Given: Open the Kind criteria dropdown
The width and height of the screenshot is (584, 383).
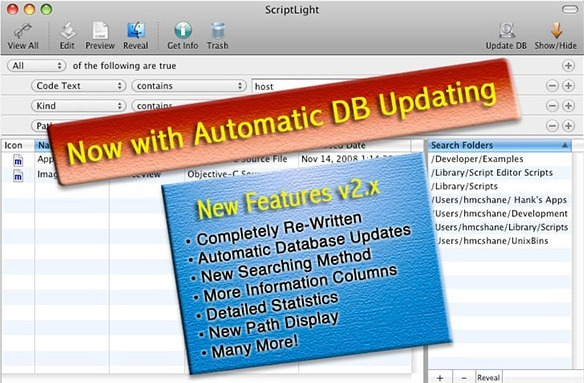Looking at the screenshot, I should [78, 106].
